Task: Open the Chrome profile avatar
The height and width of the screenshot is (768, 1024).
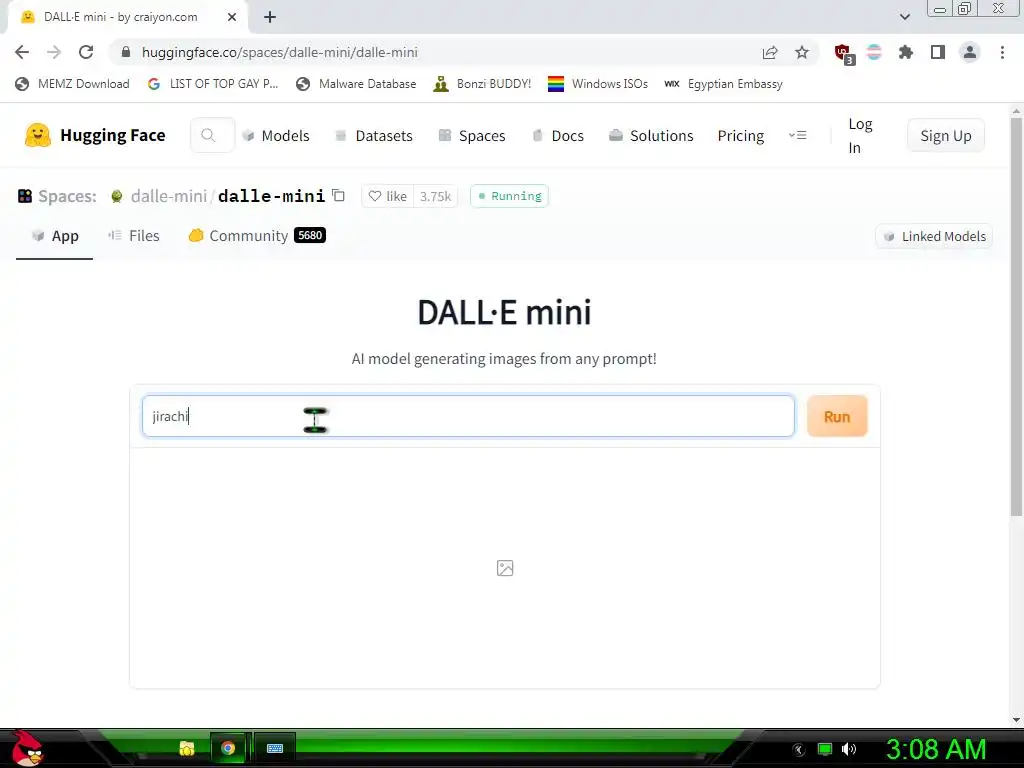Action: (x=970, y=52)
